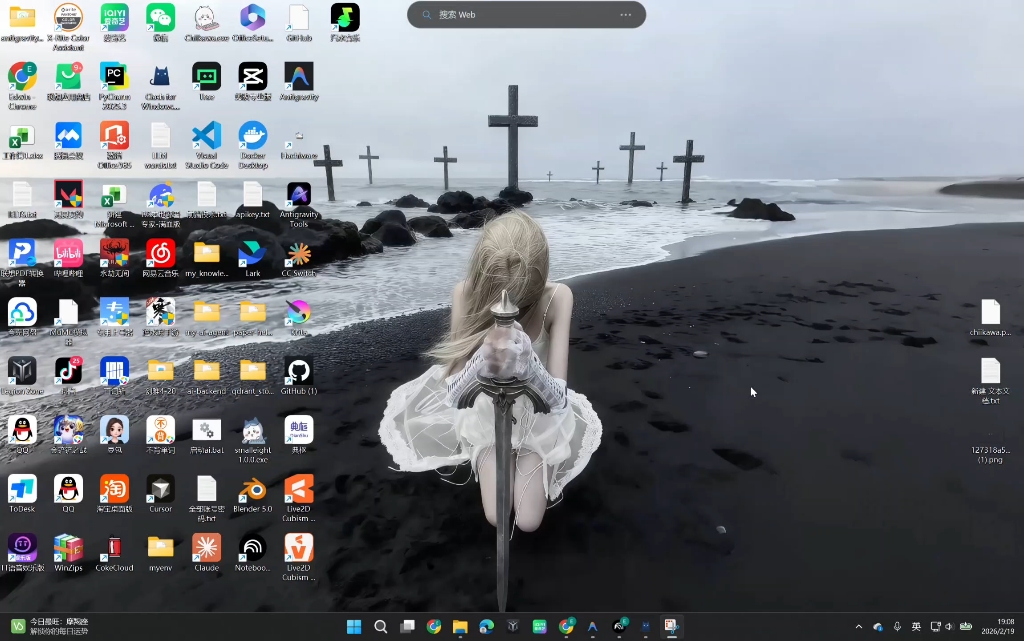1024x641 pixels.
Task: Toggle the 英 input method indicator
Action: [x=916, y=627]
